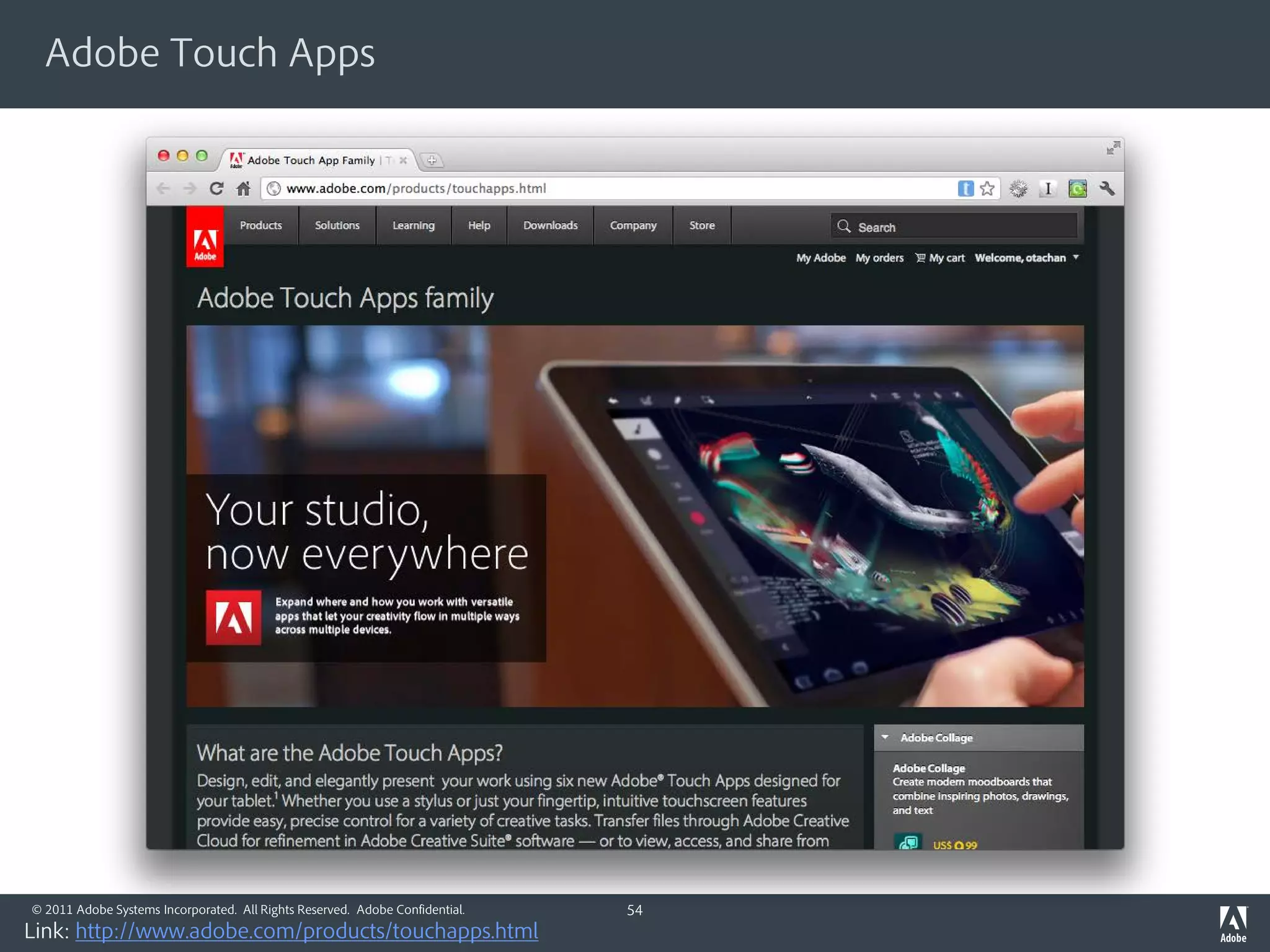The height and width of the screenshot is (952, 1270).
Task: Click the browser forward arrow
Action: pyautogui.click(x=190, y=188)
